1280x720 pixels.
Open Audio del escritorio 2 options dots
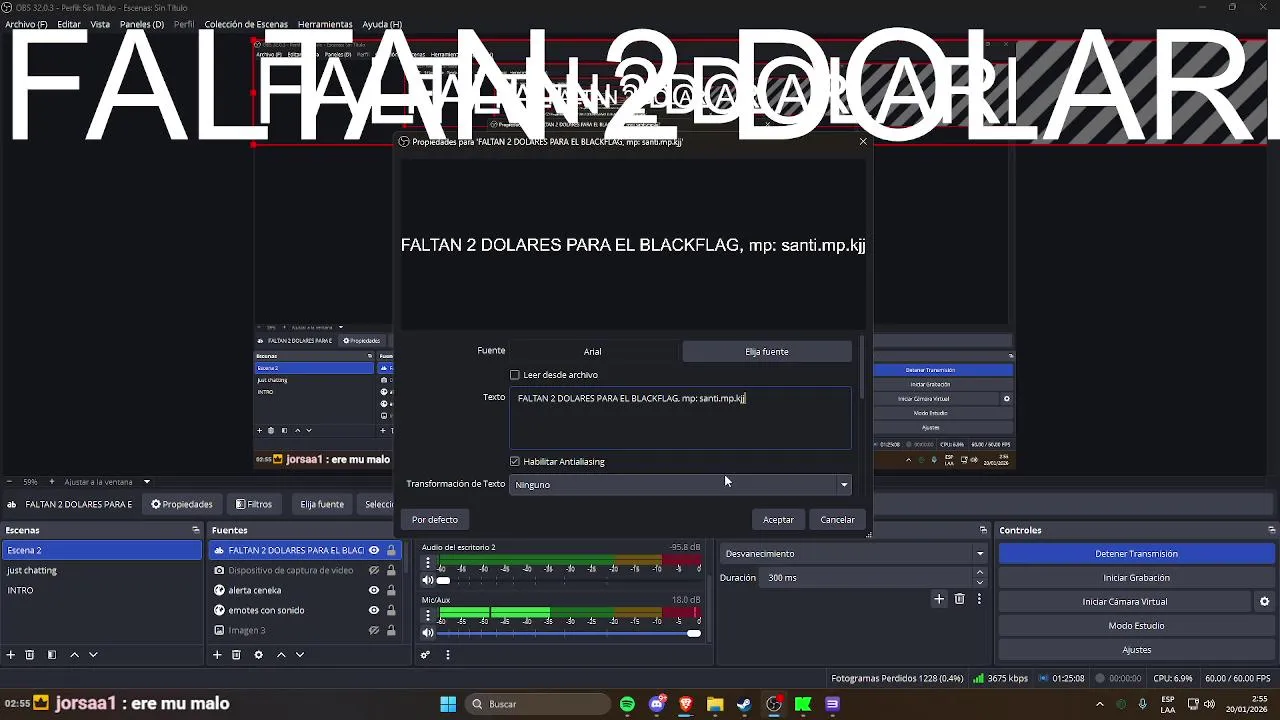[428, 563]
